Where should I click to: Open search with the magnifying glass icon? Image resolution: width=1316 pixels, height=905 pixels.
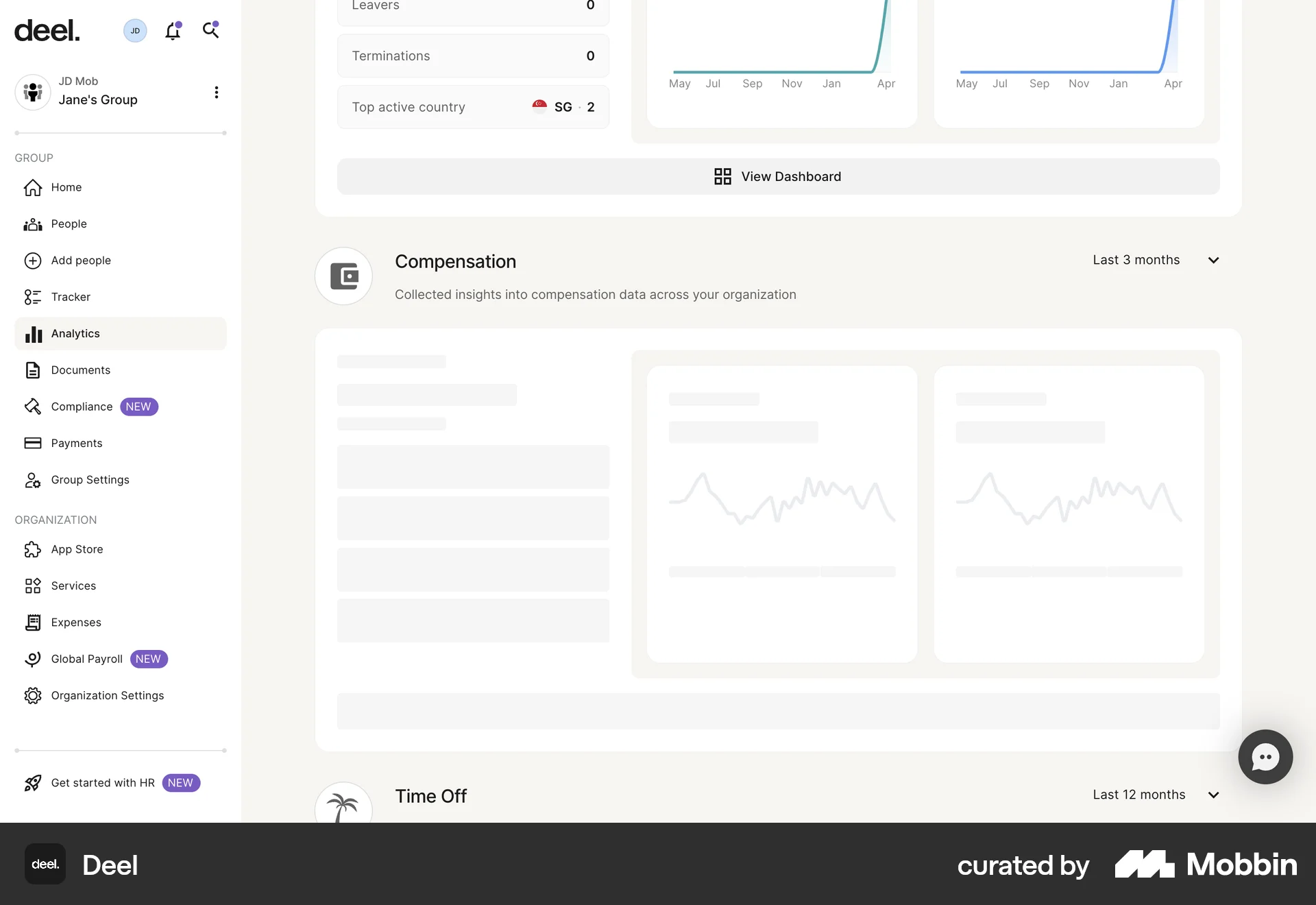pos(211,30)
